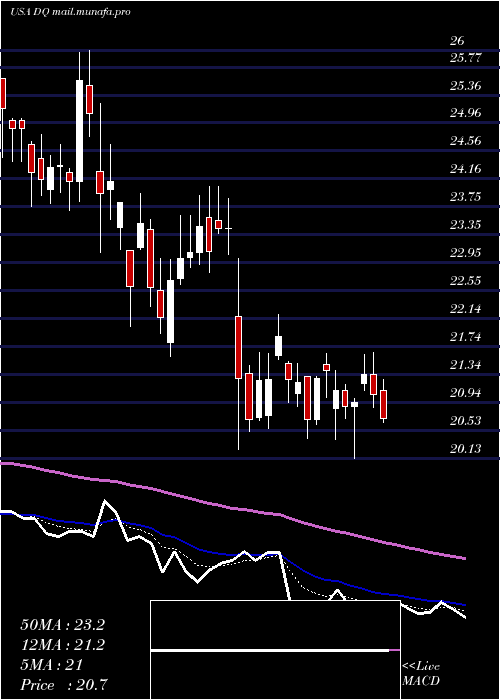The image size is (500, 700).
Task: Click the 26 price axis label
Action: coord(458,41)
